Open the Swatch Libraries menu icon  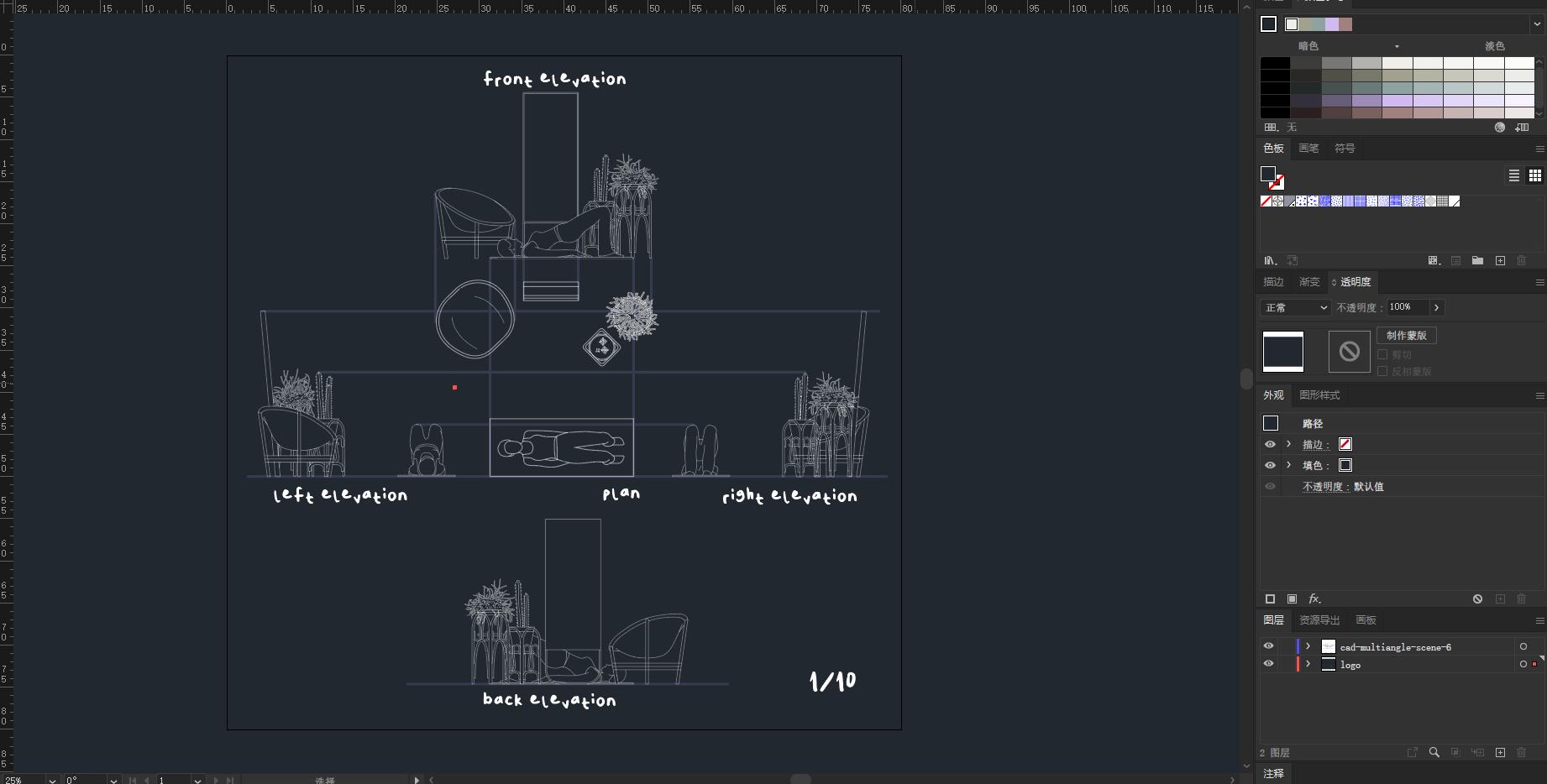[x=1270, y=260]
